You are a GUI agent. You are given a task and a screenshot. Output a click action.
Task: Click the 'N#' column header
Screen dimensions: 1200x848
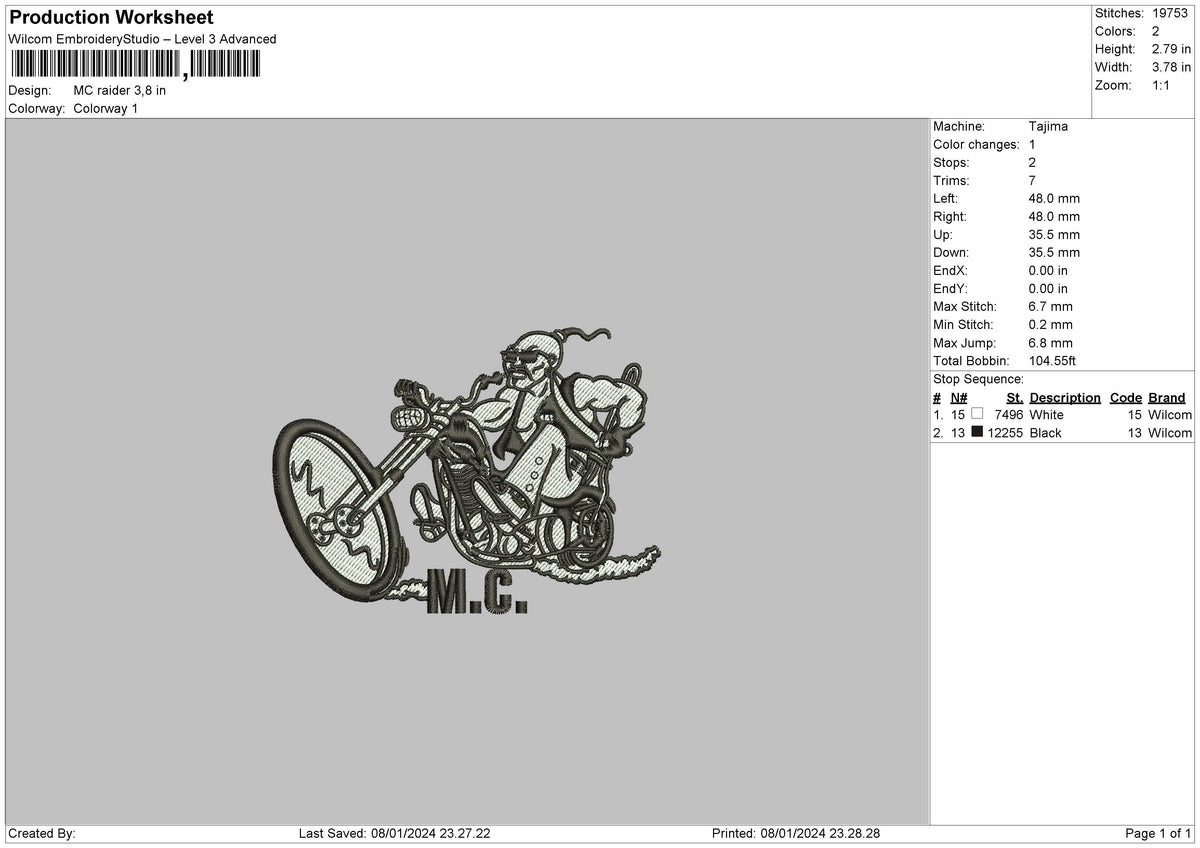coord(958,397)
